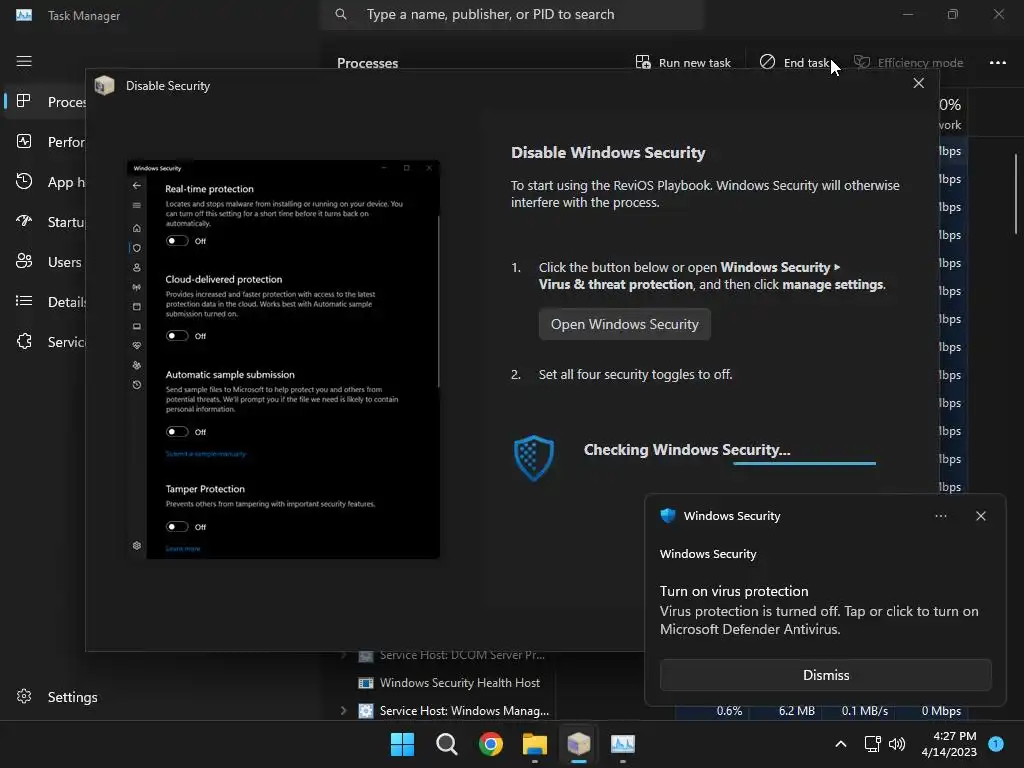Open the Services tab
Viewport: 1024px width, 768px height.
coord(46,342)
